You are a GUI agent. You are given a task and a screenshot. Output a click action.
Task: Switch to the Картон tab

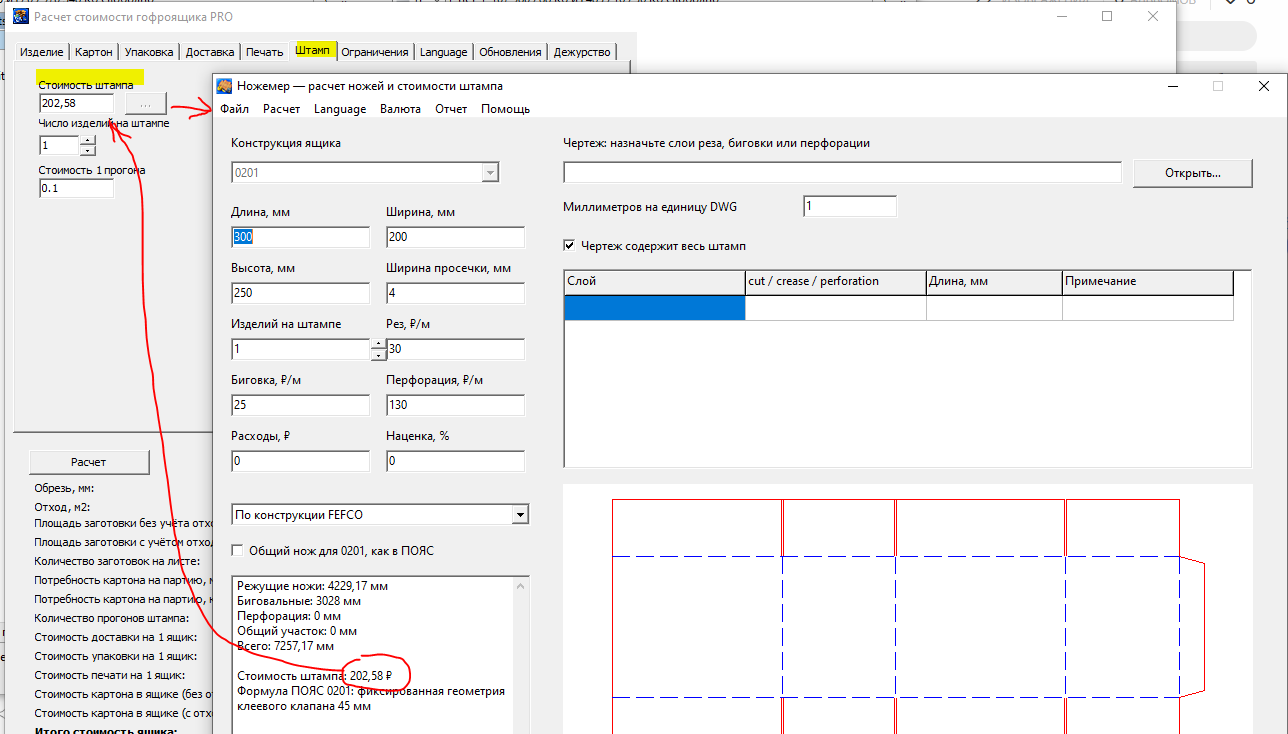(94, 52)
